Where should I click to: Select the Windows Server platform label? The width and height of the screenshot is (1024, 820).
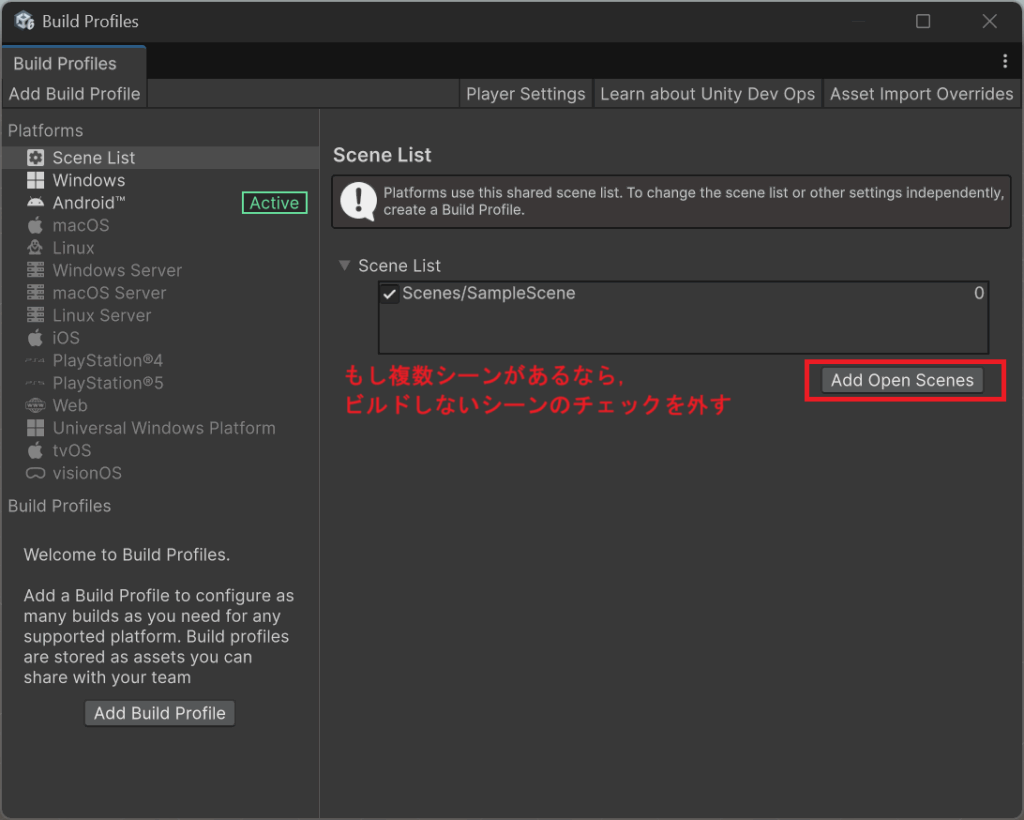pos(117,270)
